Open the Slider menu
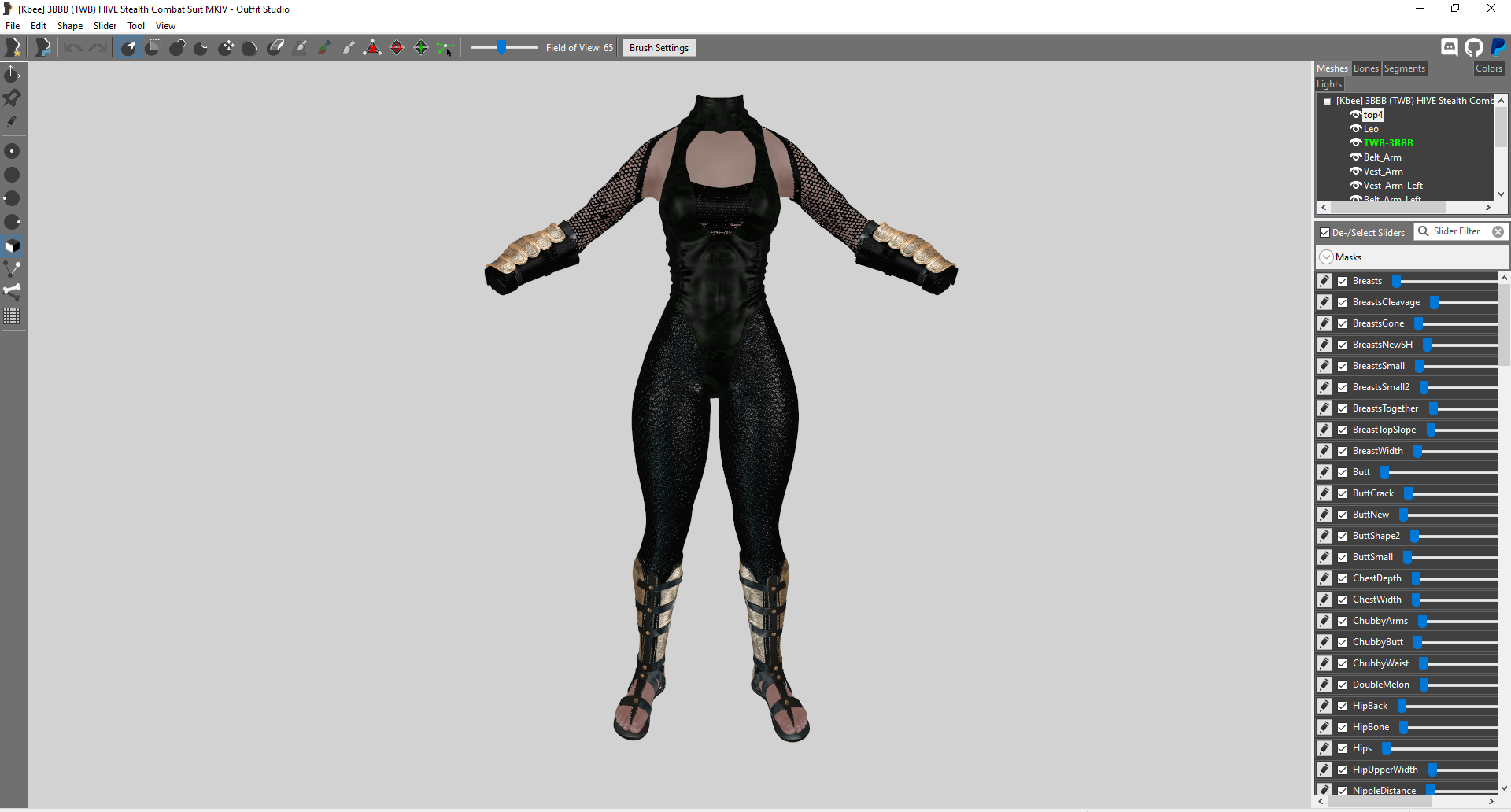1511x812 pixels. [105, 25]
